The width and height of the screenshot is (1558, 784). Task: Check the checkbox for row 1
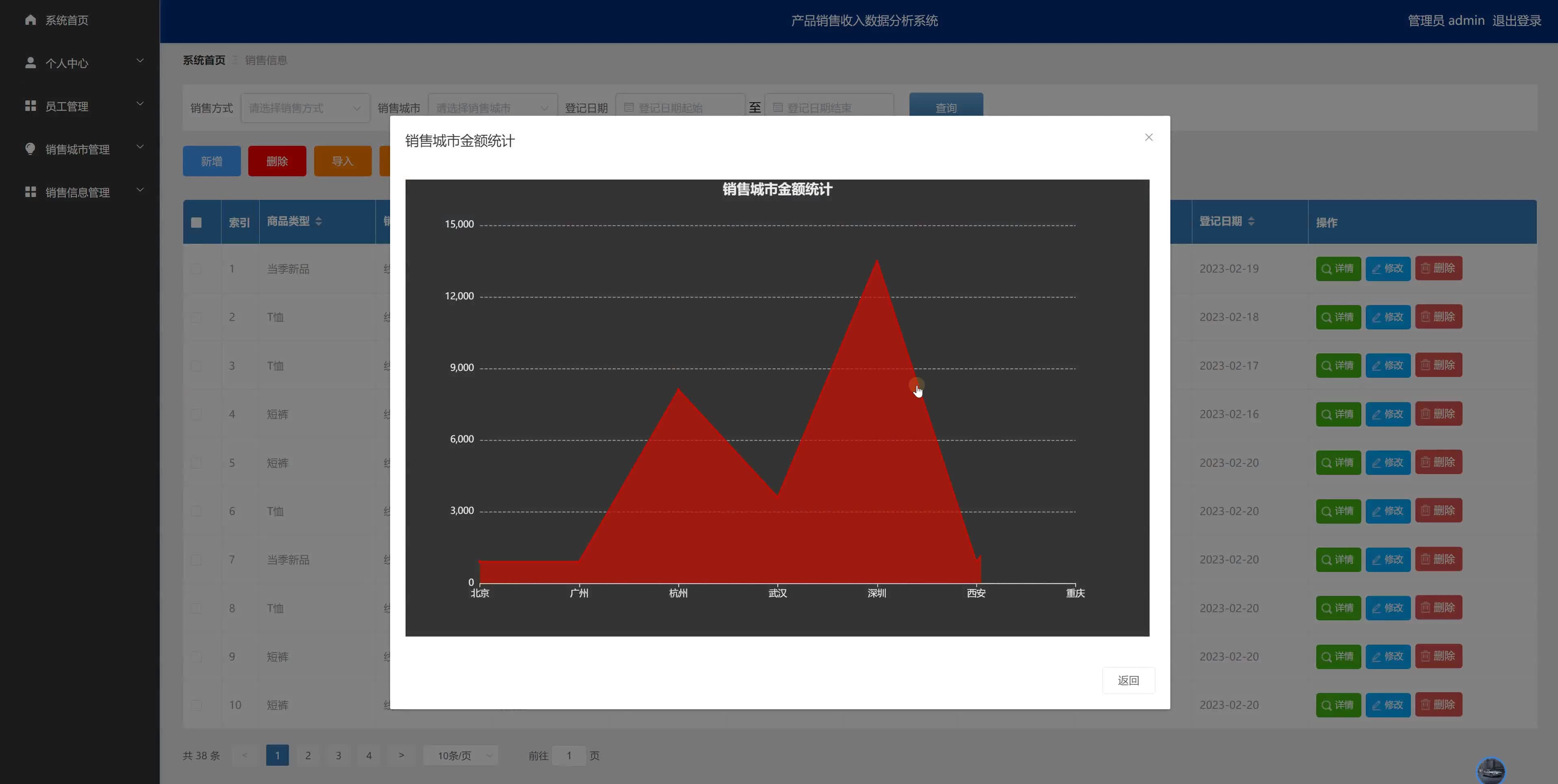196,269
